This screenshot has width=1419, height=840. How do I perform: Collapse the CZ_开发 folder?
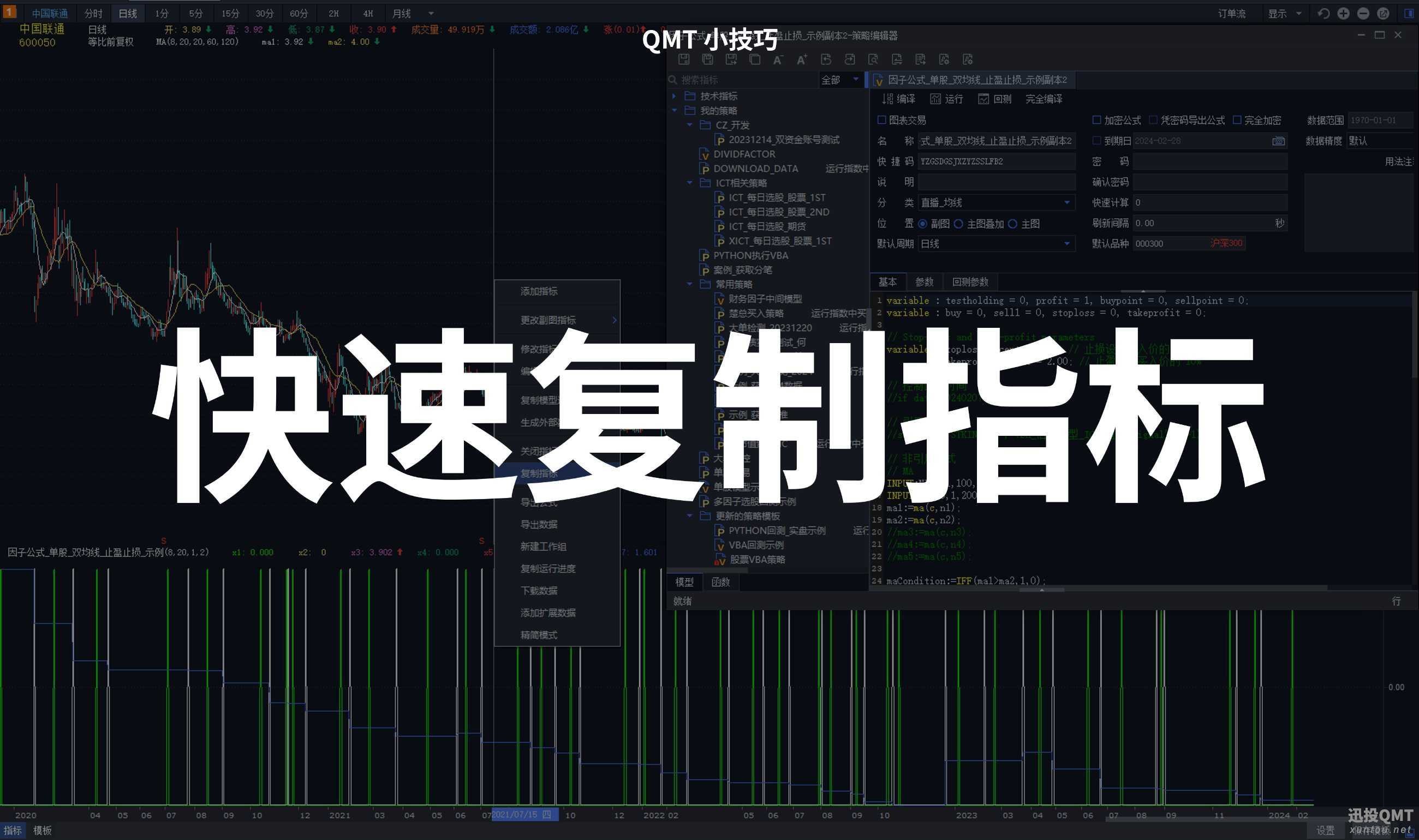[690, 125]
